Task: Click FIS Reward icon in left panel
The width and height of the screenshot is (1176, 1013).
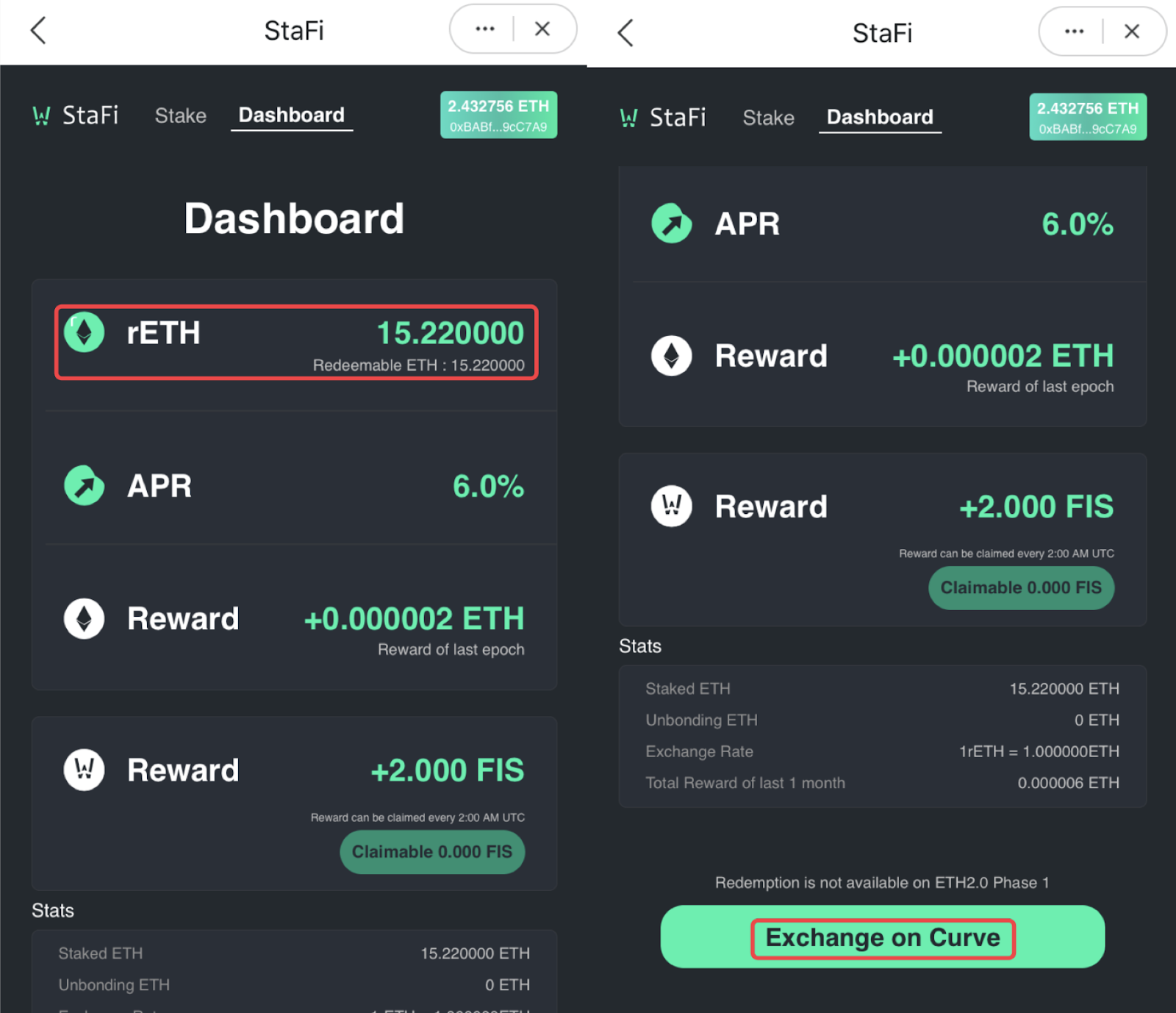Action: (x=85, y=770)
